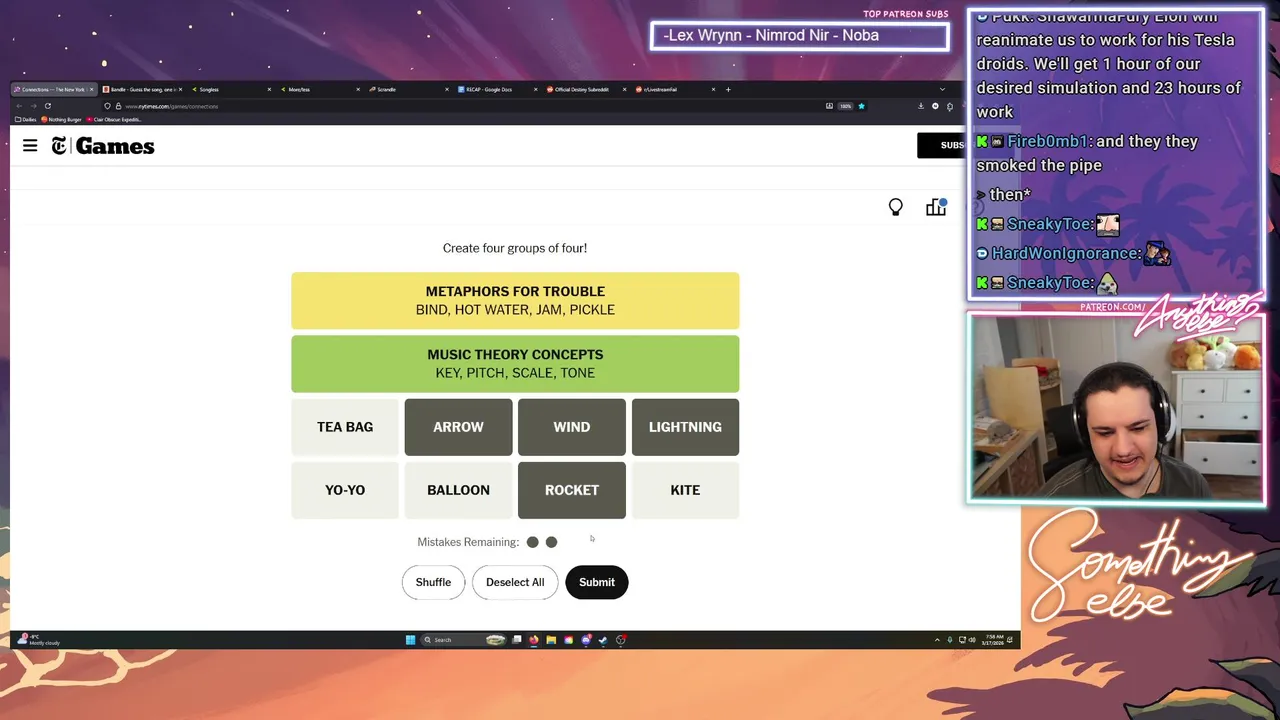The width and height of the screenshot is (1280, 720).
Task: Open the Windows Start menu
Action: (410, 640)
